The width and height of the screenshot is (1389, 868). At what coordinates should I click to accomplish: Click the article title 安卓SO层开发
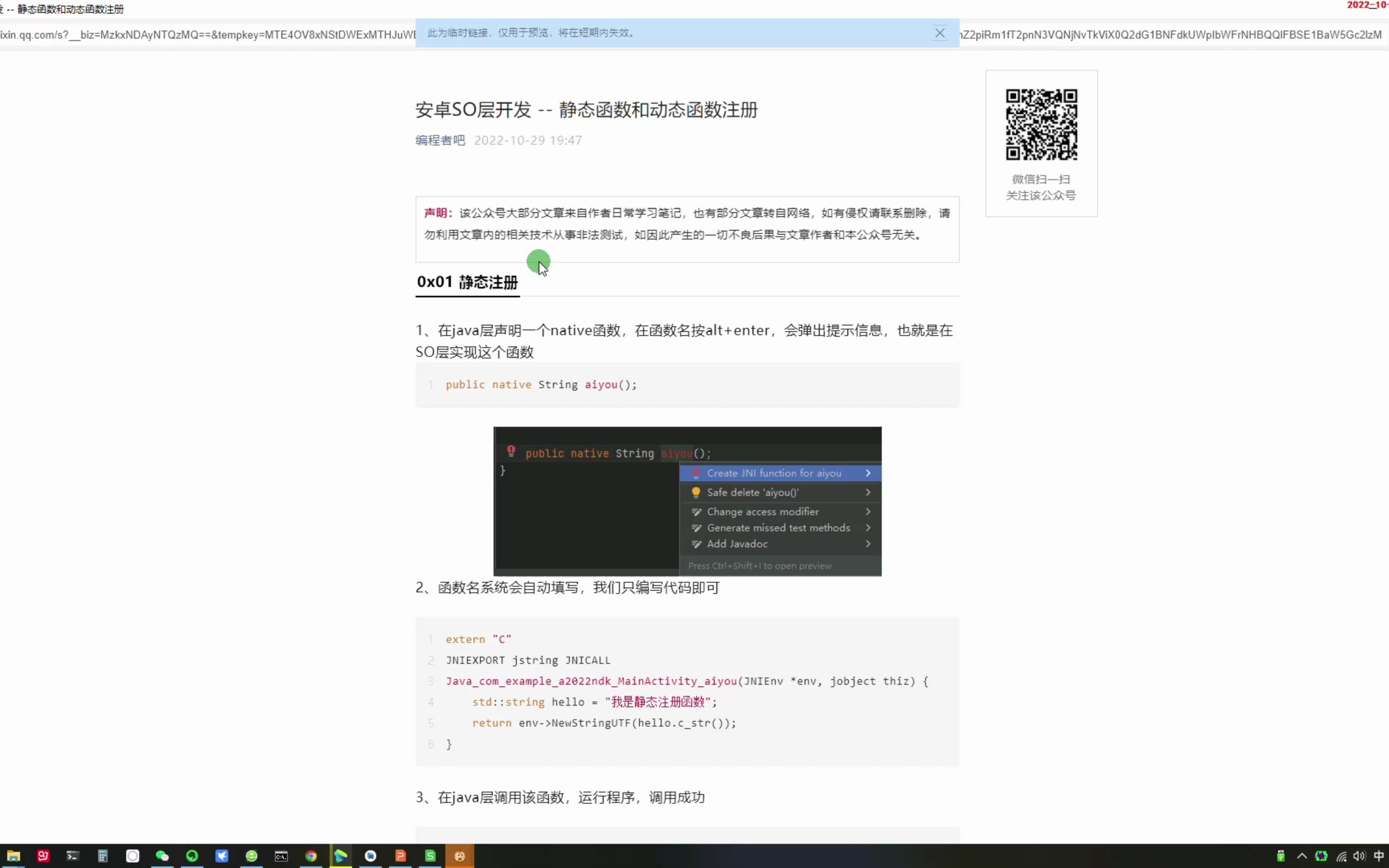click(587, 110)
